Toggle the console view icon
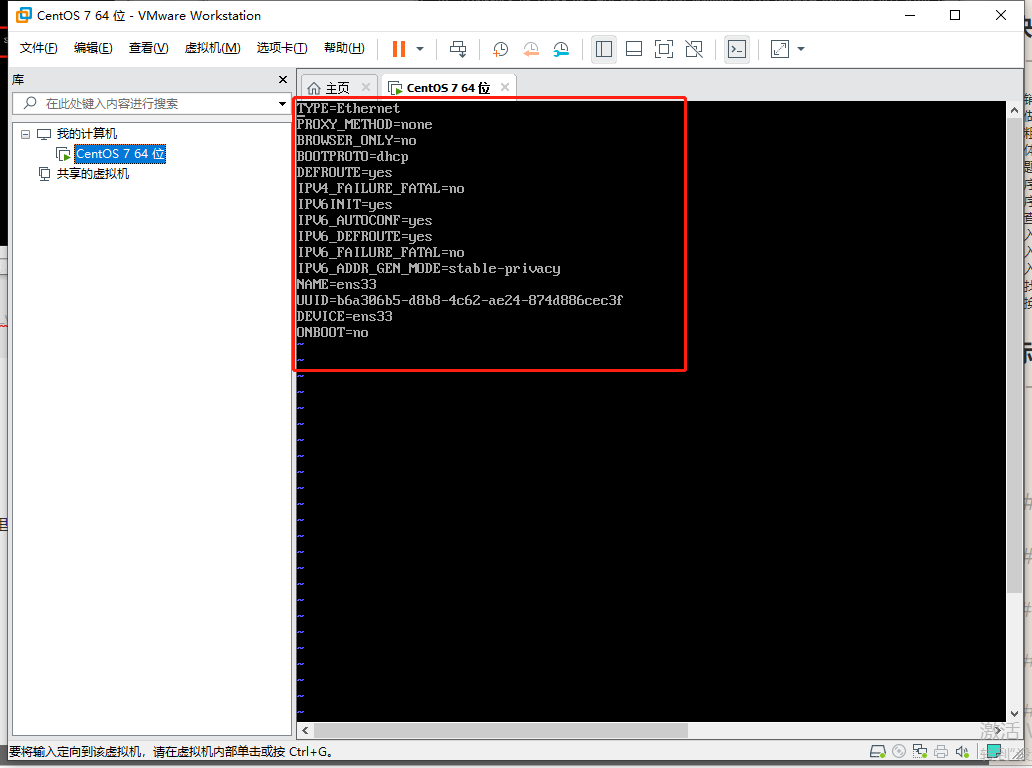Viewport: 1032px width, 768px height. [737, 49]
